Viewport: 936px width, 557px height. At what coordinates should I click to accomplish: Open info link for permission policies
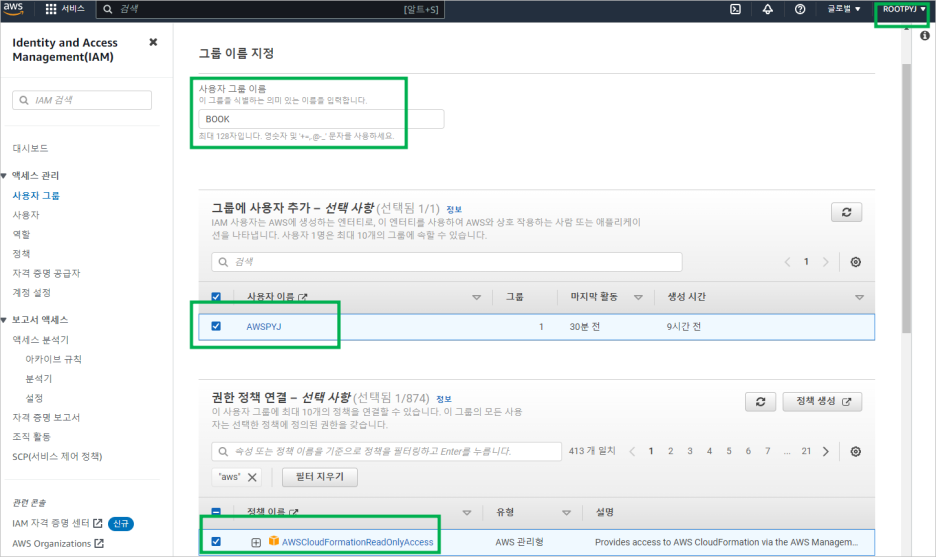[x=444, y=399]
